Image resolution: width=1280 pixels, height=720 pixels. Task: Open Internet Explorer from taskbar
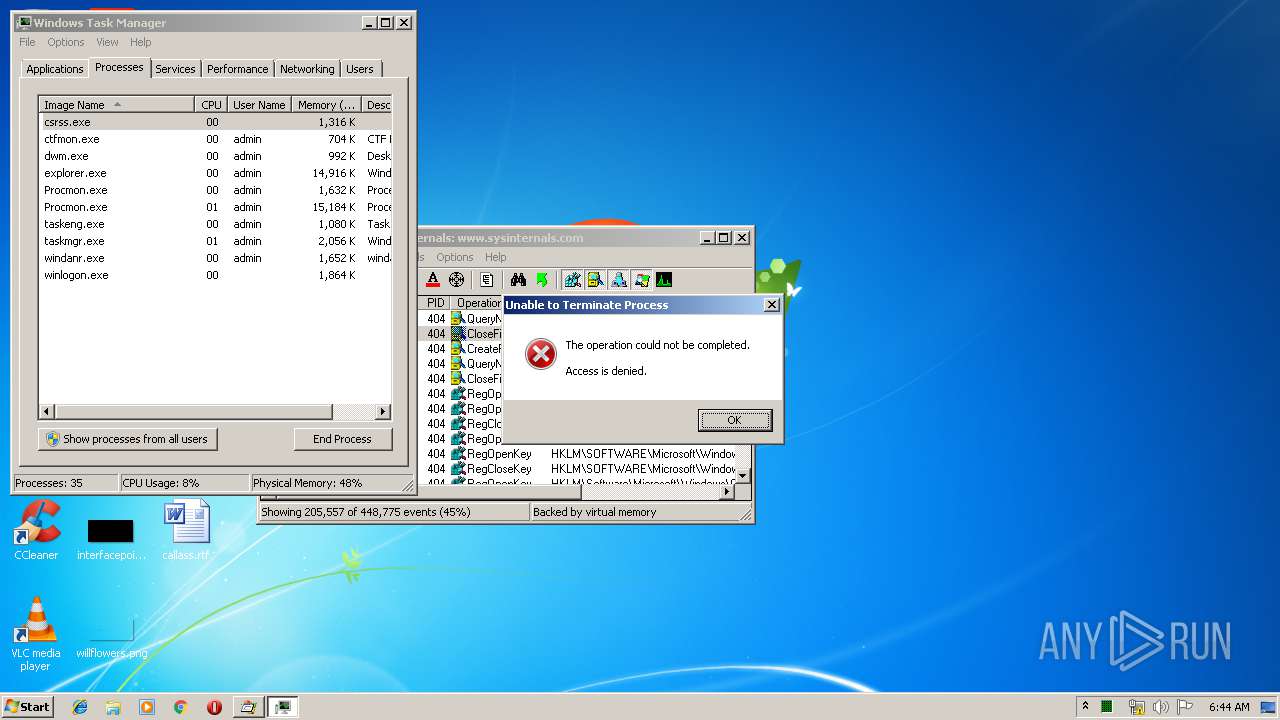coord(80,706)
